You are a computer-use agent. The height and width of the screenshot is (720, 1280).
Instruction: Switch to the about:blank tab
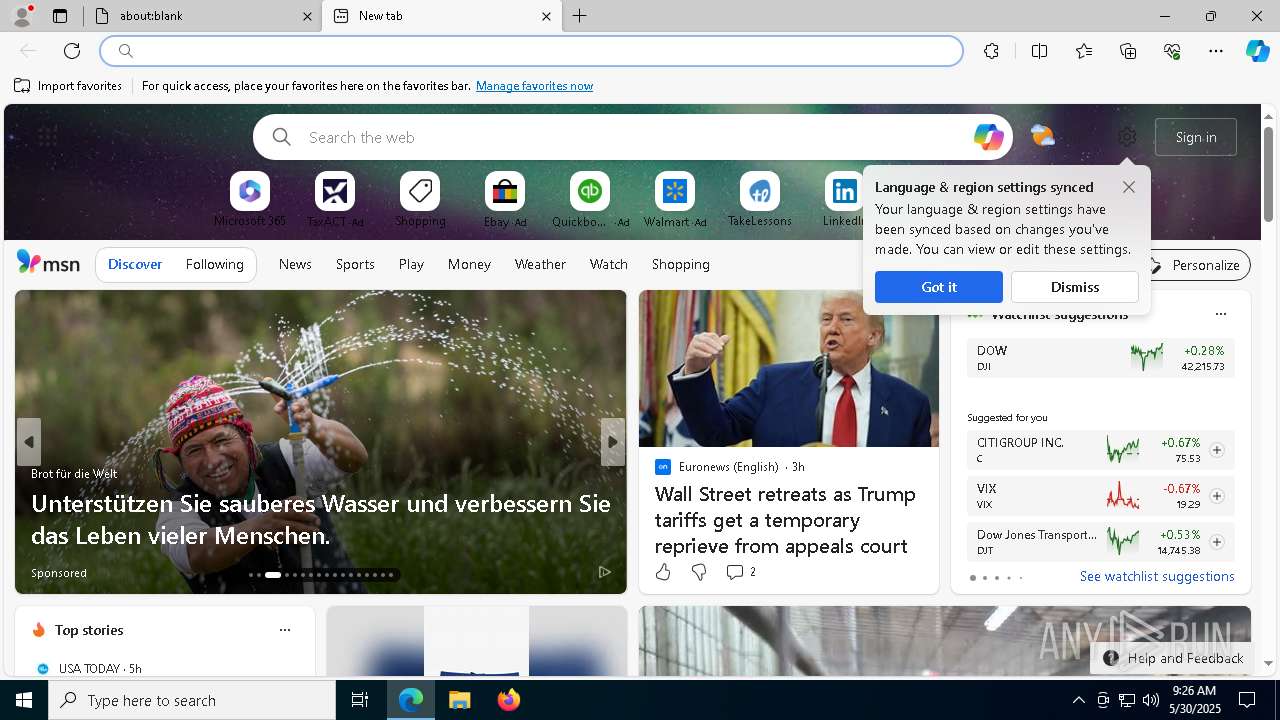point(200,16)
